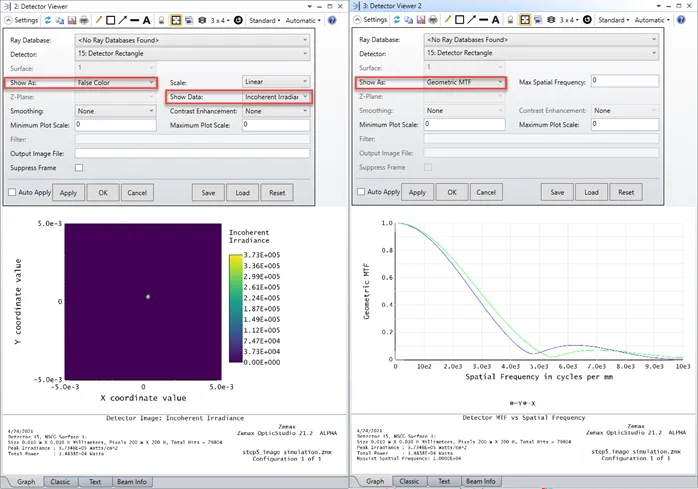Click Reset button in Detector Viewer 2

point(625,191)
